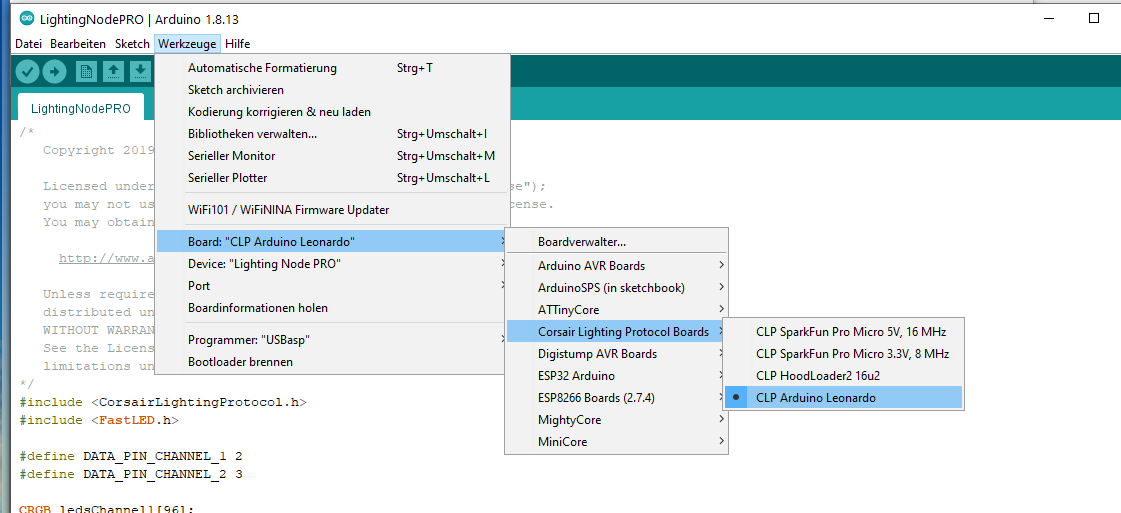Open Serieller Monitor
This screenshot has height=513, width=1121.
332,156
